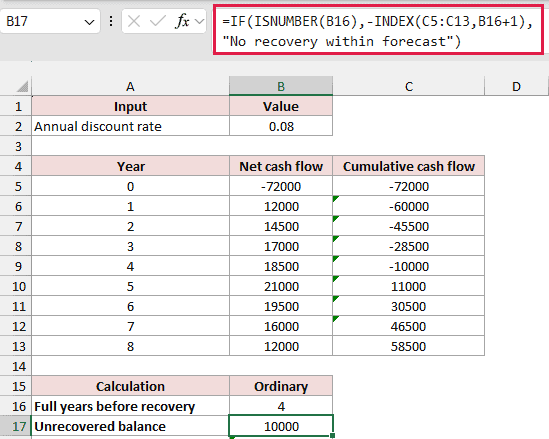Click the Insert Function fx icon
Screen dimensions: 549x439
click(x=182, y=21)
